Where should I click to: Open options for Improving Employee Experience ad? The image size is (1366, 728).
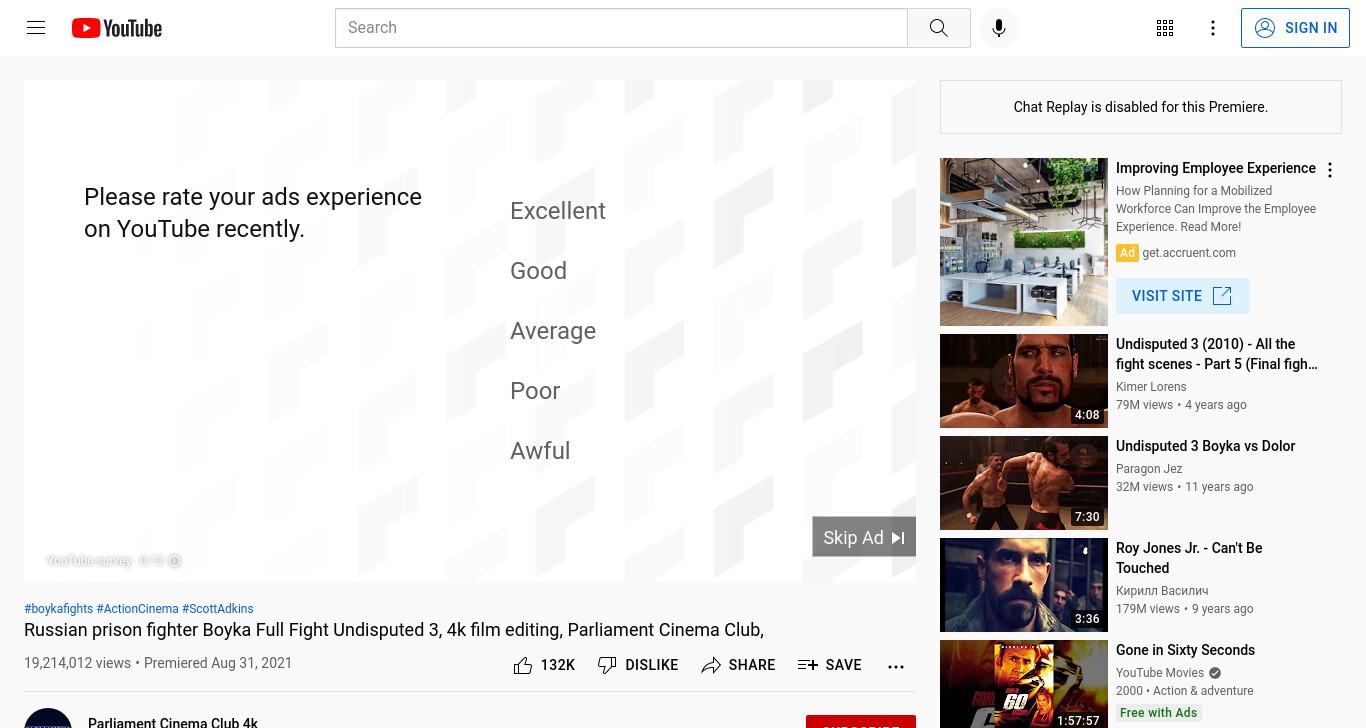(x=1330, y=170)
